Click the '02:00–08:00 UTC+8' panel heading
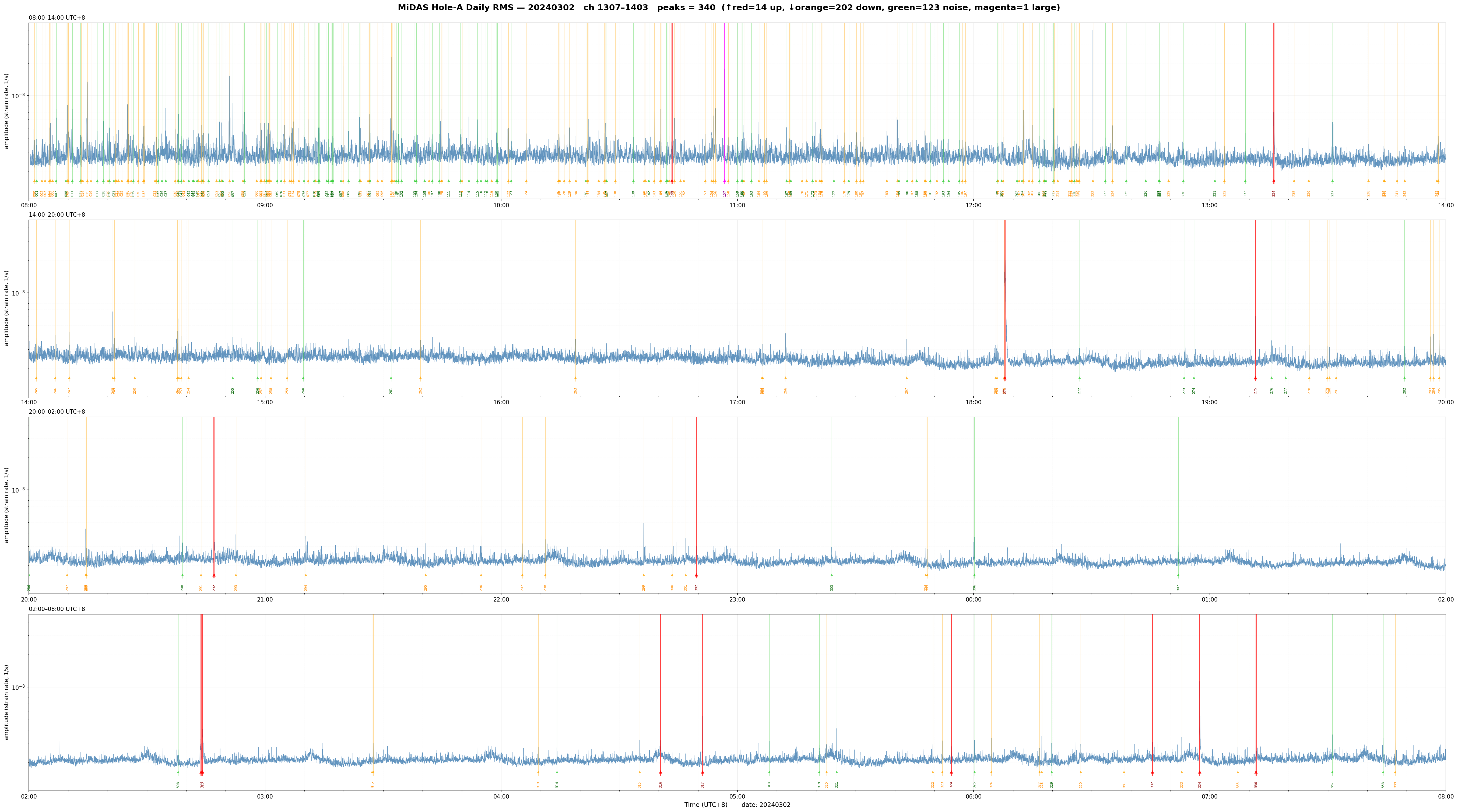 (57, 609)
